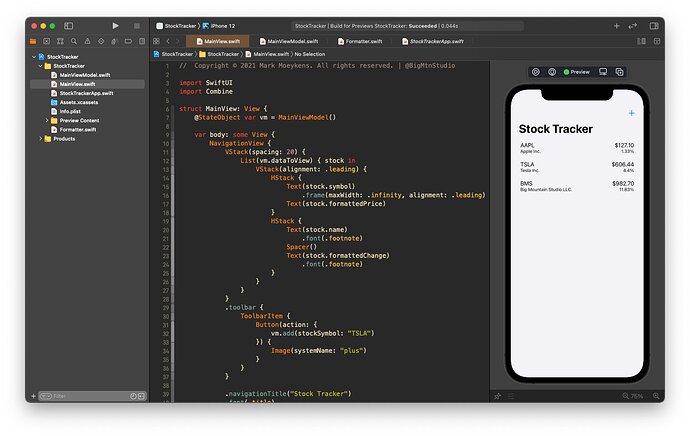Inspect the preview with the second canvas icon
The height and width of the screenshot is (436, 690).
[x=552, y=72]
